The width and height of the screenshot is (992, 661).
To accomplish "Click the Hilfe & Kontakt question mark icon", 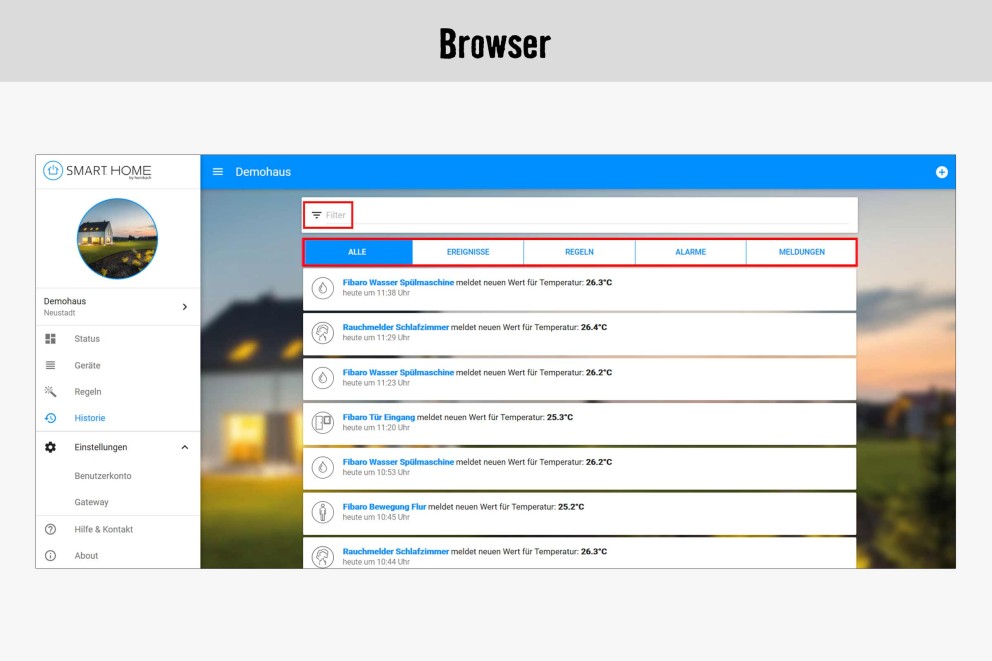I will coord(51,529).
